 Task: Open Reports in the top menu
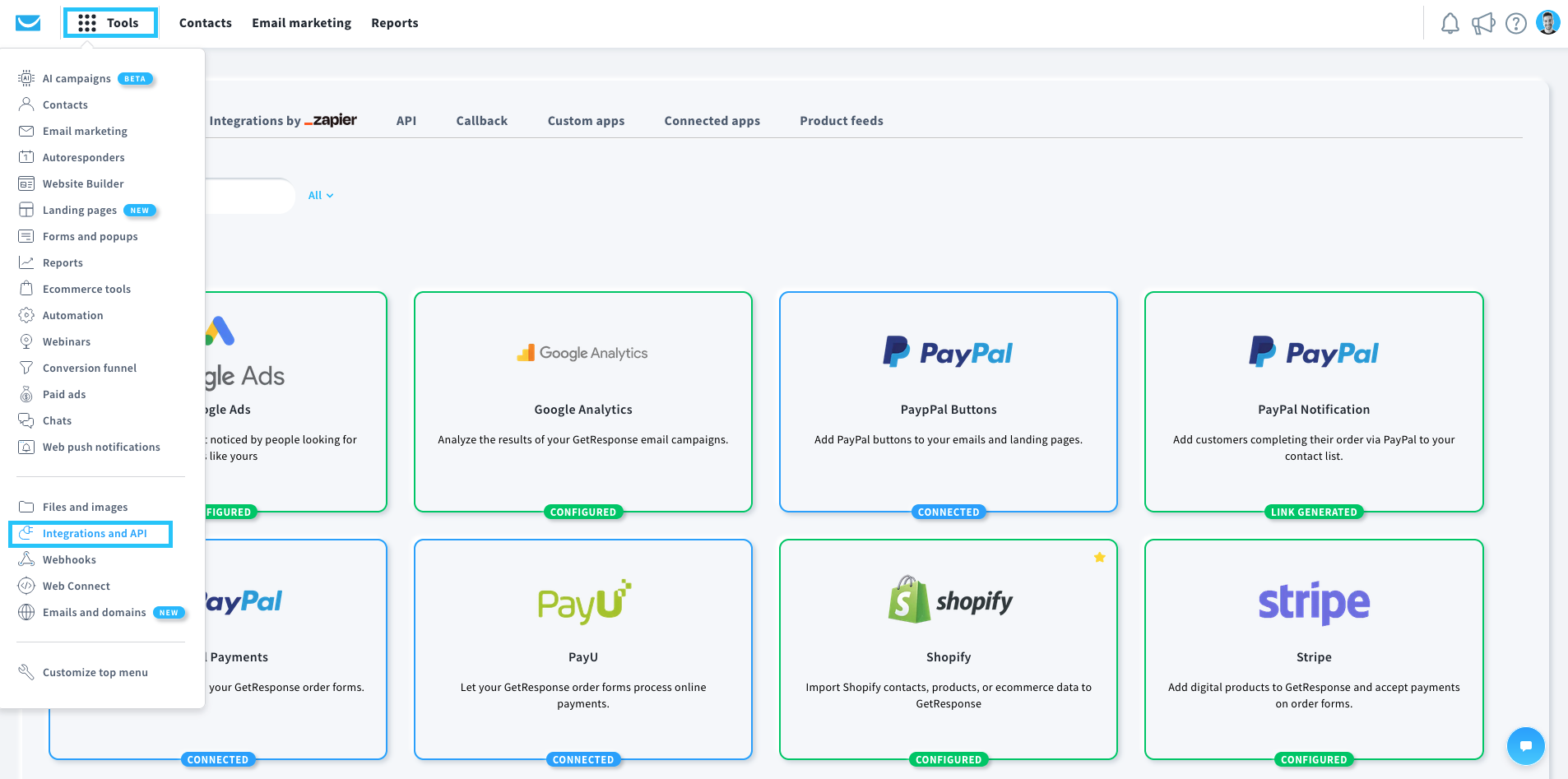tap(394, 23)
